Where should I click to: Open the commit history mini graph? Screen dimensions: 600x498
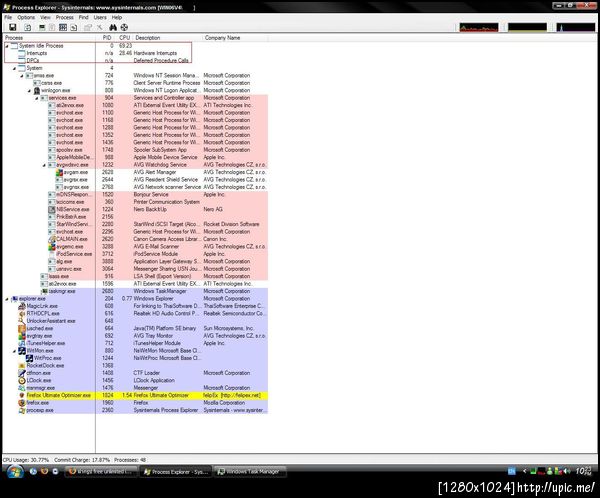tap(527, 27)
